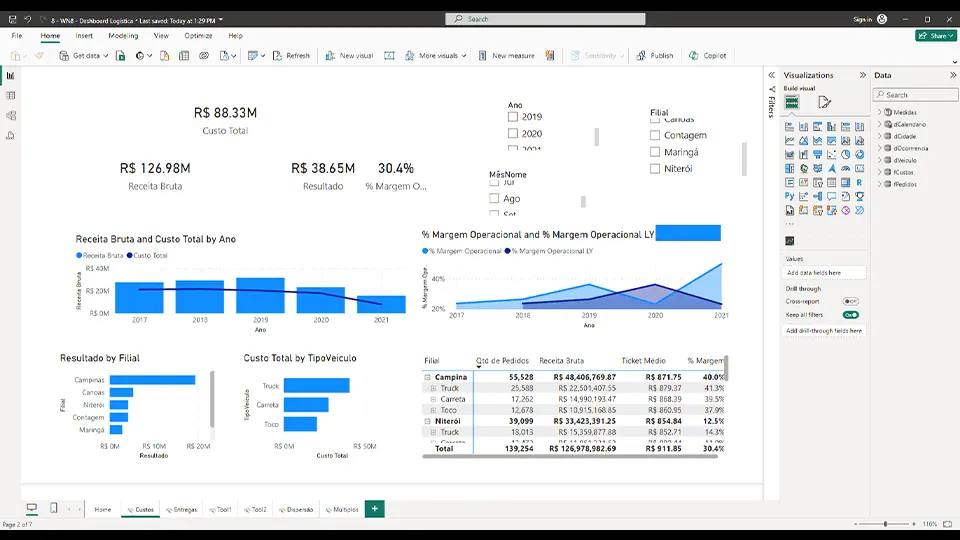960x540 pixels.
Task: Select the Python visual icon
Action: tap(789, 197)
